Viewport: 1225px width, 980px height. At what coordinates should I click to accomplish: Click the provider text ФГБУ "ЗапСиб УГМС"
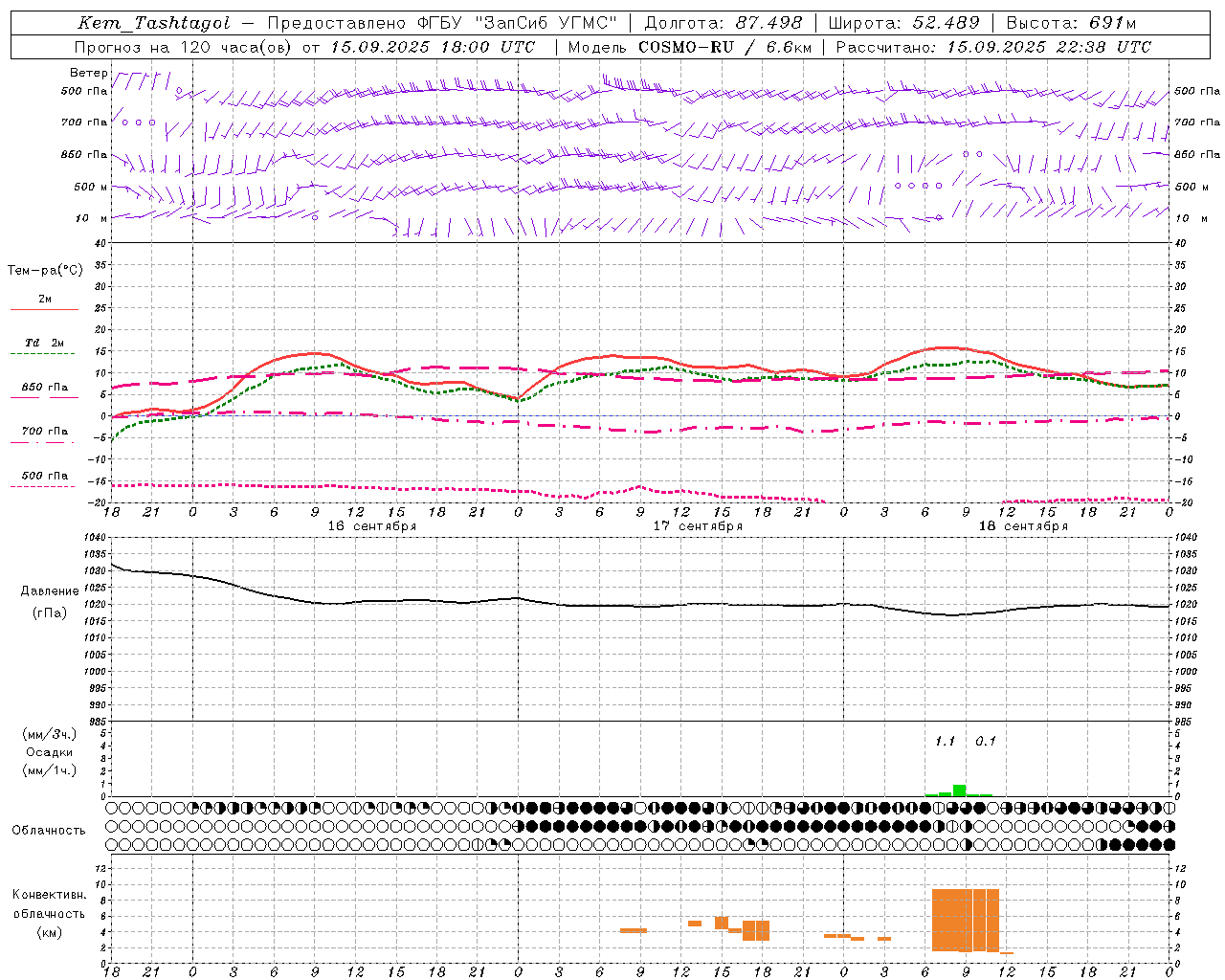point(518,23)
